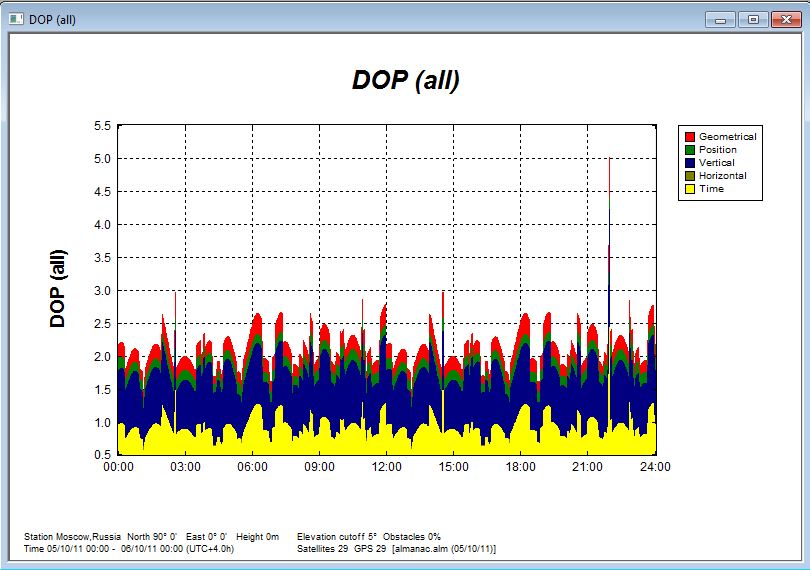Screen dimensions: 810x570
Task: Click the tall red spike near 22:00
Action: (609, 200)
